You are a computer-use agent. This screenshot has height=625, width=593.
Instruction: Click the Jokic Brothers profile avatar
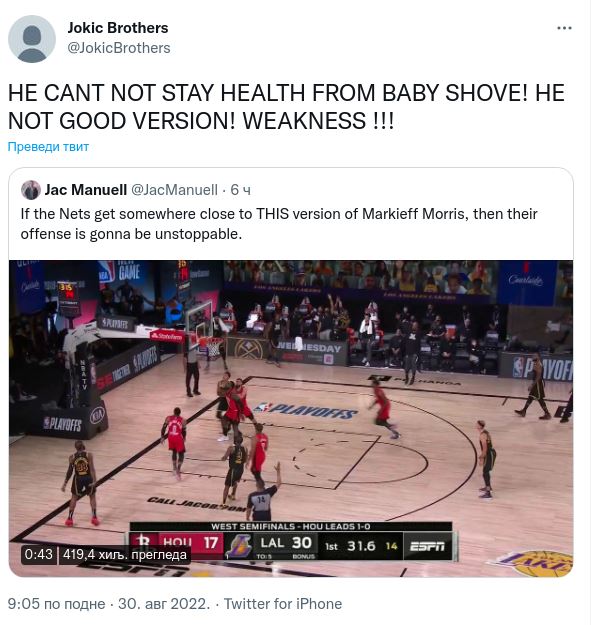click(32, 39)
